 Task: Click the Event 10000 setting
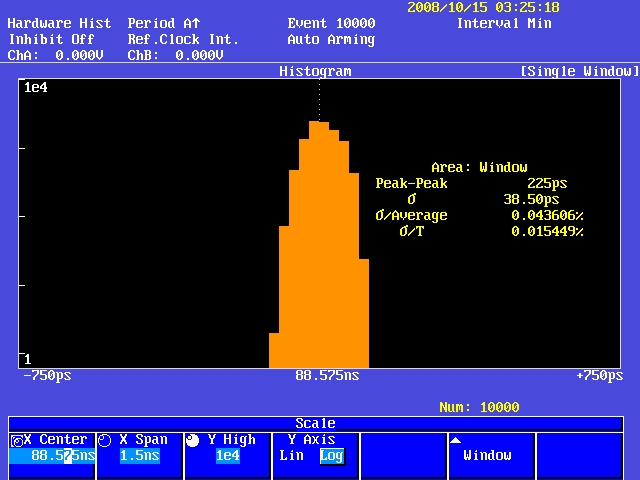[331, 23]
